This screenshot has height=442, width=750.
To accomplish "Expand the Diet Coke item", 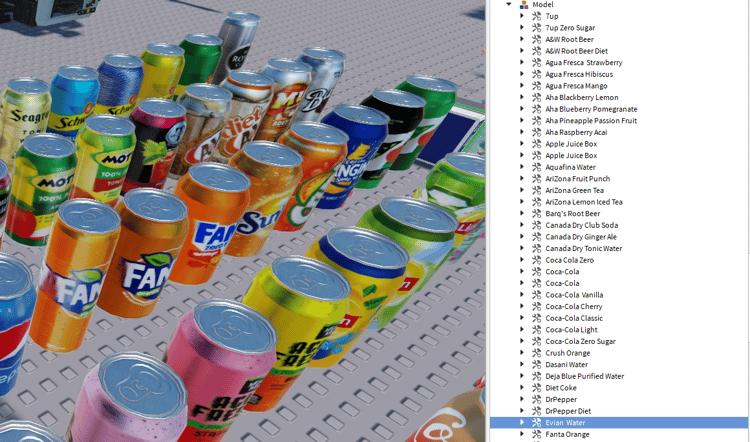I will 522,387.
